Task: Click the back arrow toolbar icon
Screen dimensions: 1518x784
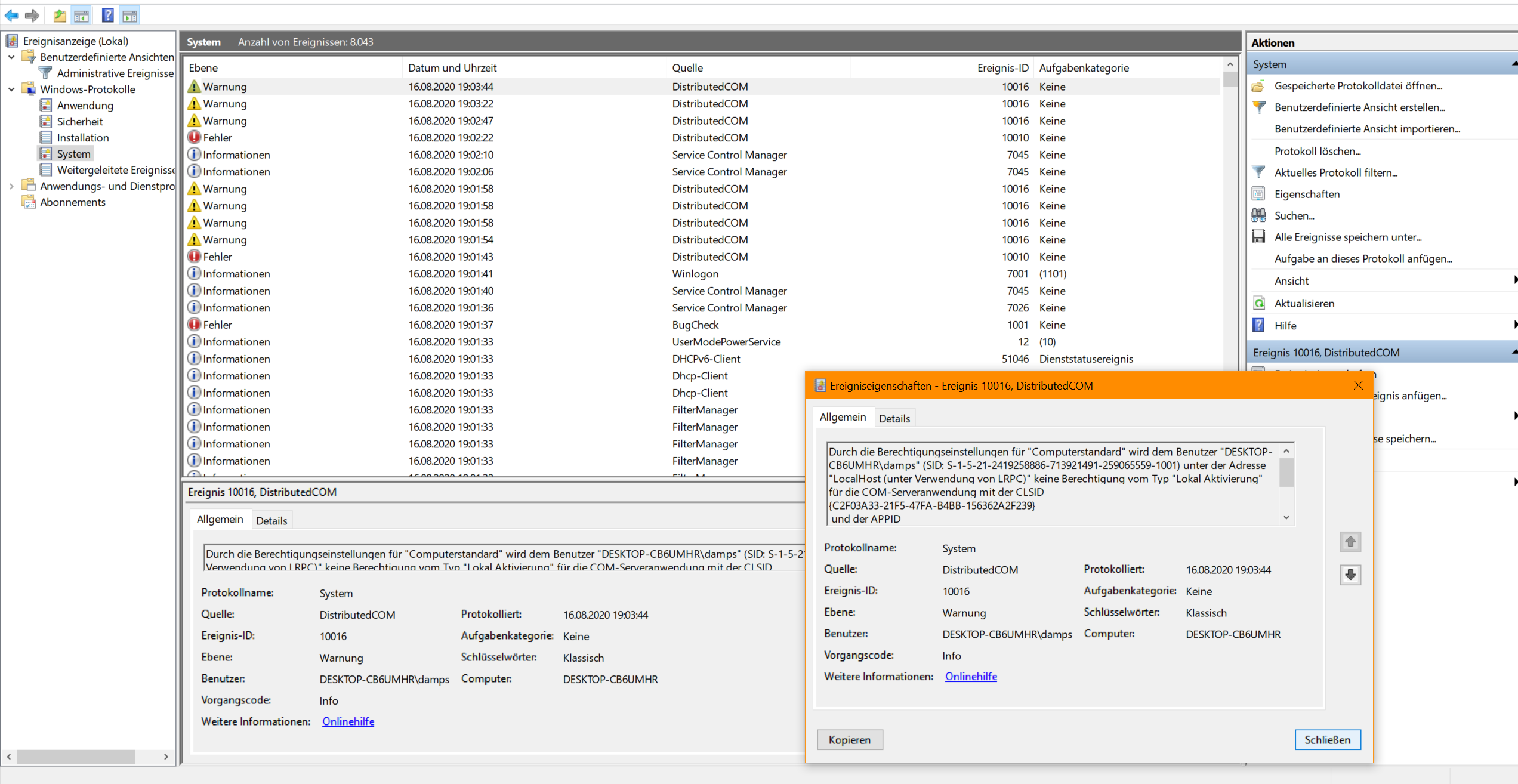Action: tap(12, 16)
